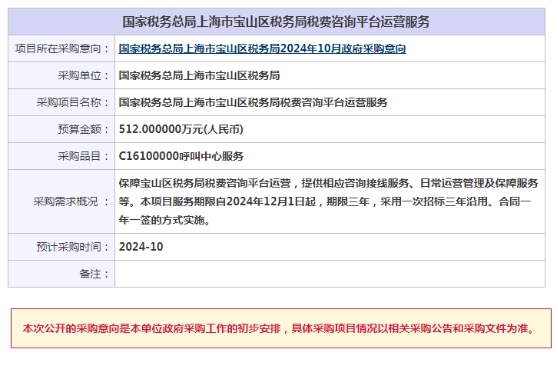Select the 项目所在采购意向 label
Screen dimensions: 558x366
click(x=62, y=49)
